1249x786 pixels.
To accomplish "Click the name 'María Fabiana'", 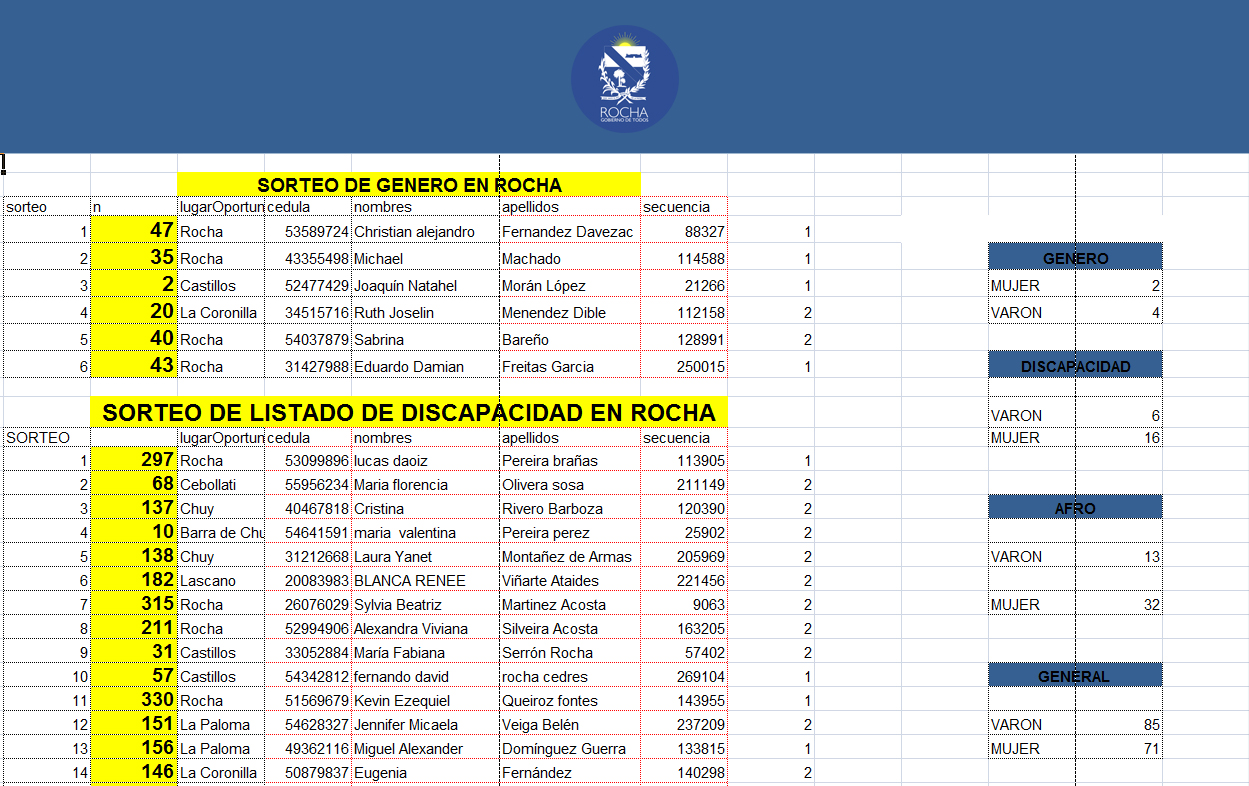I will pyautogui.click(x=399, y=652).
